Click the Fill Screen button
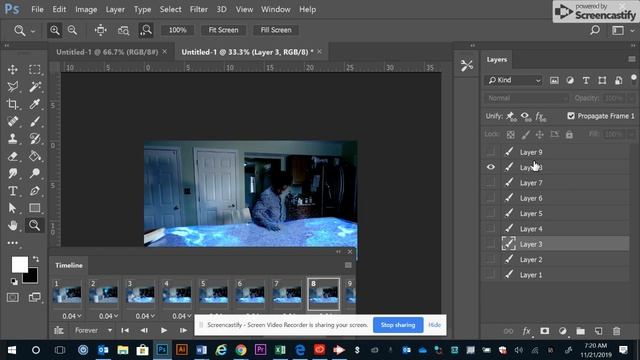 [x=276, y=30]
